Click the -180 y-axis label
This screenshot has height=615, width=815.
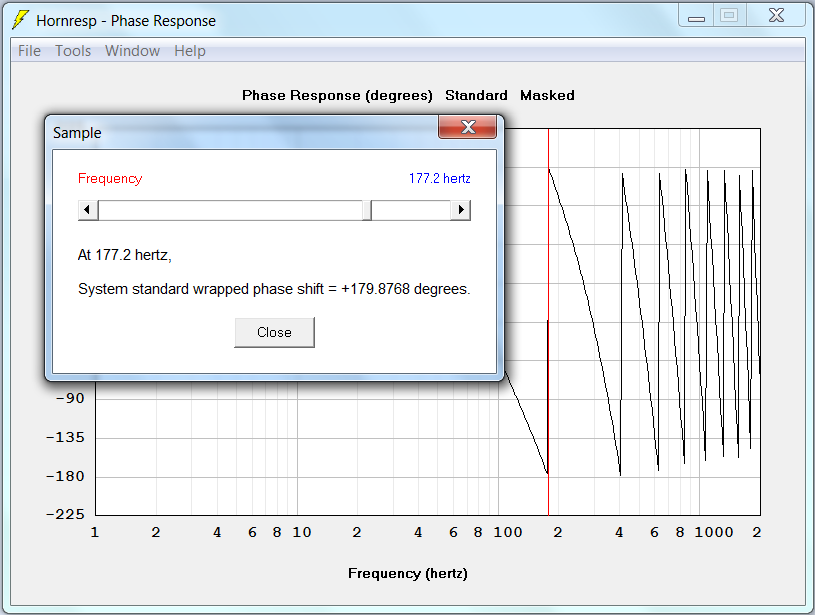click(65, 476)
